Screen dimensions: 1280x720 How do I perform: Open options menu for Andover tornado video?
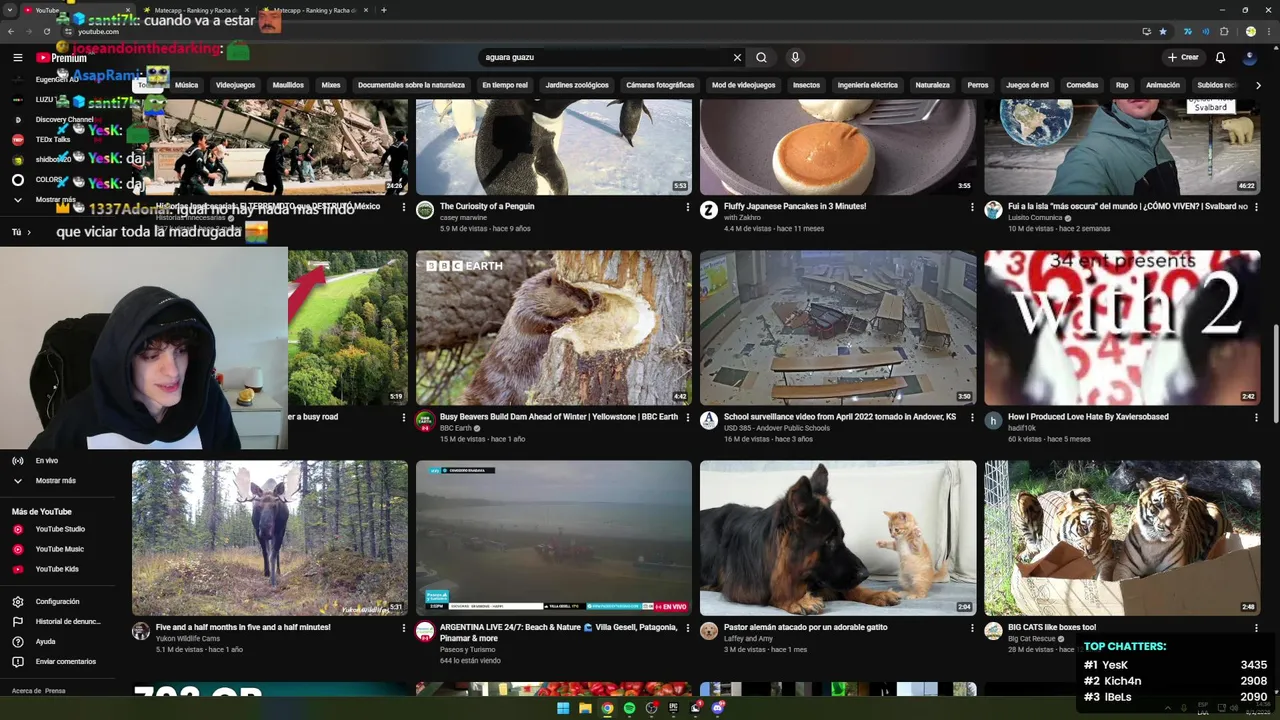click(x=972, y=418)
